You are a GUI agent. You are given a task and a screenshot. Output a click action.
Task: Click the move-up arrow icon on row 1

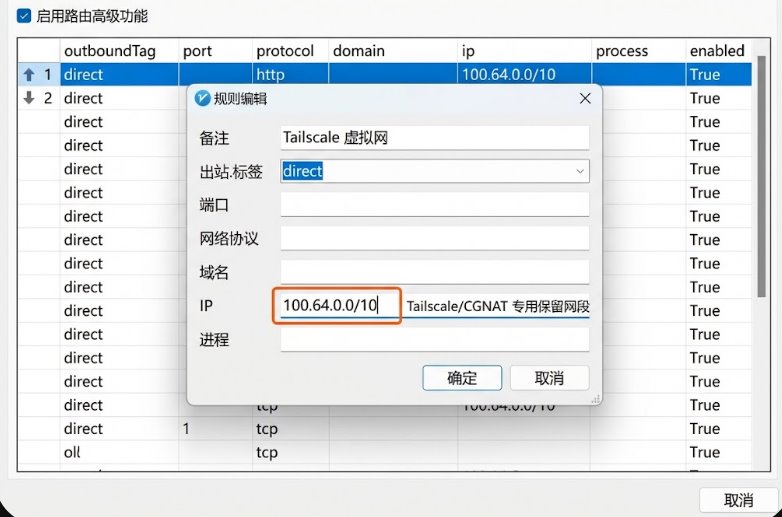pyautogui.click(x=29, y=75)
